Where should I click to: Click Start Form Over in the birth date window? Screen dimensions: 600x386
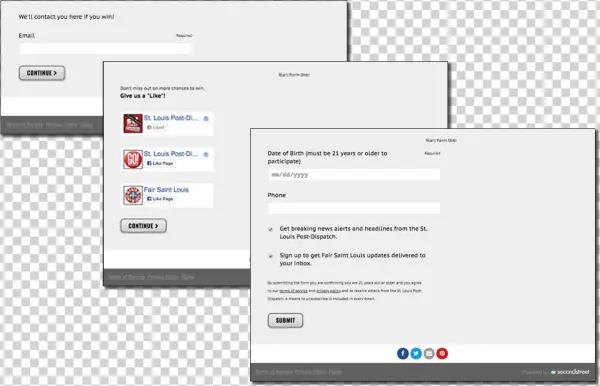tap(441, 140)
